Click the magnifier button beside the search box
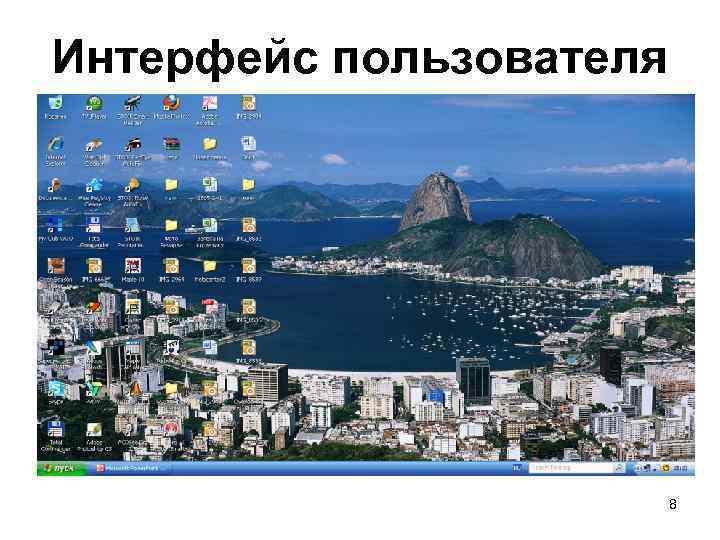 click(619, 468)
